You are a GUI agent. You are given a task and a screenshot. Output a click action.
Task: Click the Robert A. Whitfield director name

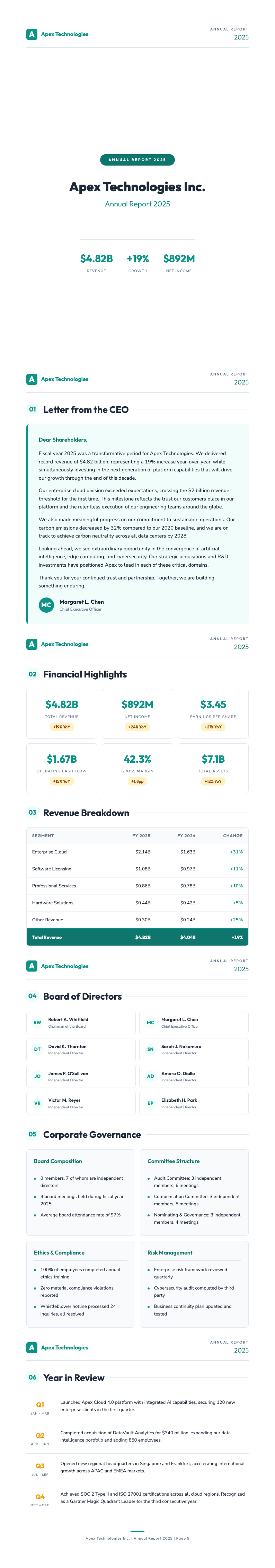pyautogui.click(x=68, y=1019)
